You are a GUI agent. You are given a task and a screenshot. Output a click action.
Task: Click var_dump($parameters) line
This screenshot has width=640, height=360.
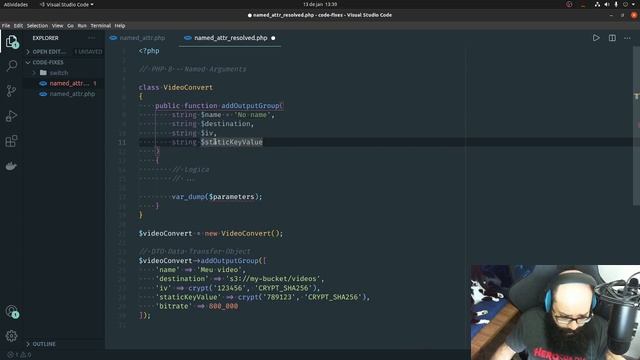coord(217,197)
